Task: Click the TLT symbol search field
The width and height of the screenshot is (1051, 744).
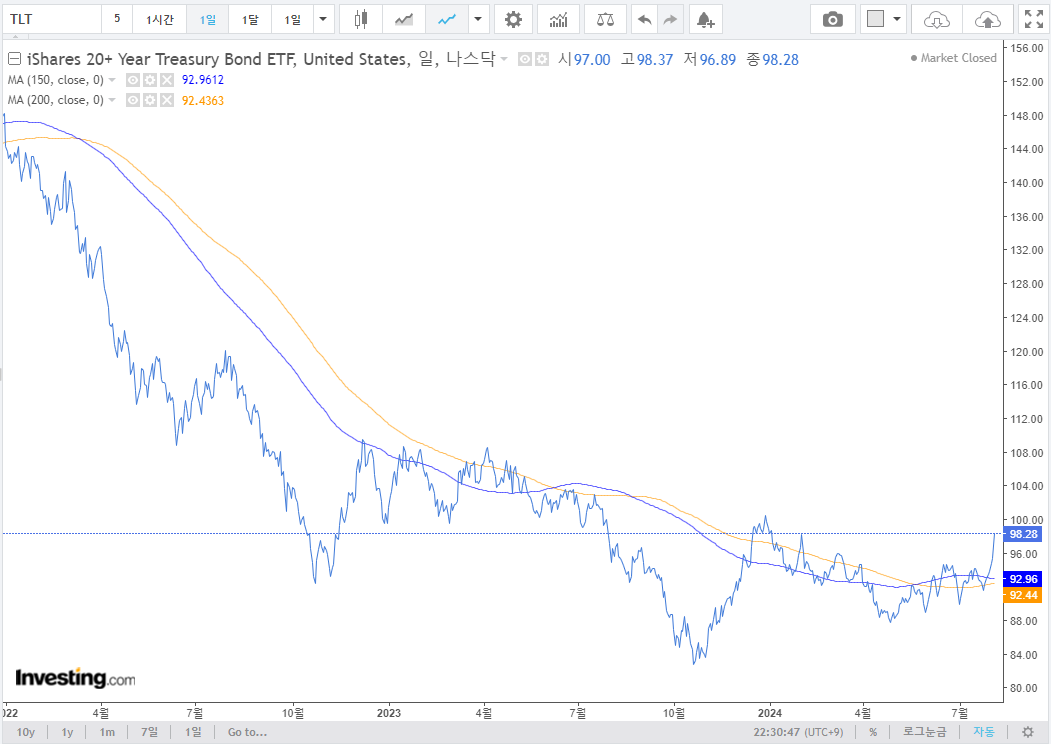Action: coord(51,19)
